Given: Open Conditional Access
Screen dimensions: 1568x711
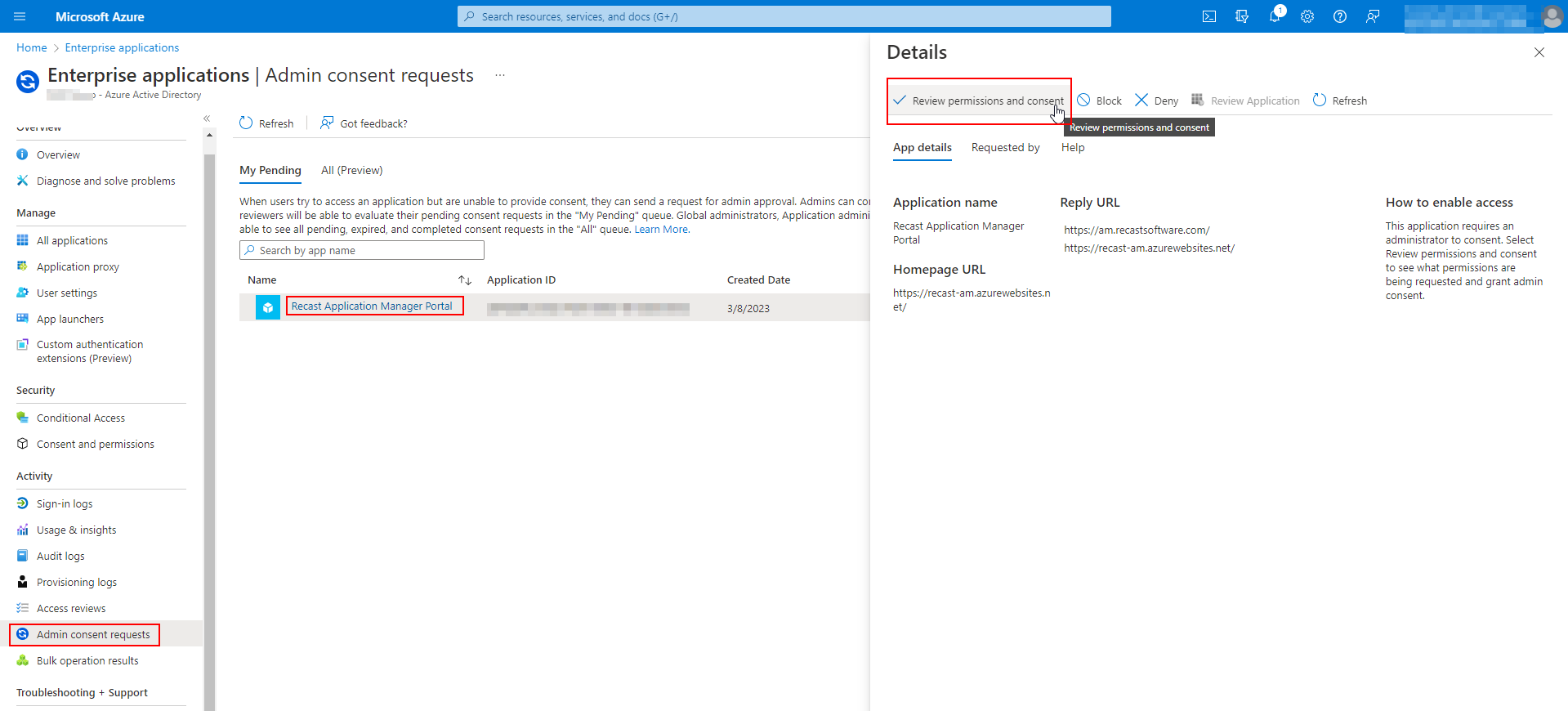Looking at the screenshot, I should tap(80, 418).
